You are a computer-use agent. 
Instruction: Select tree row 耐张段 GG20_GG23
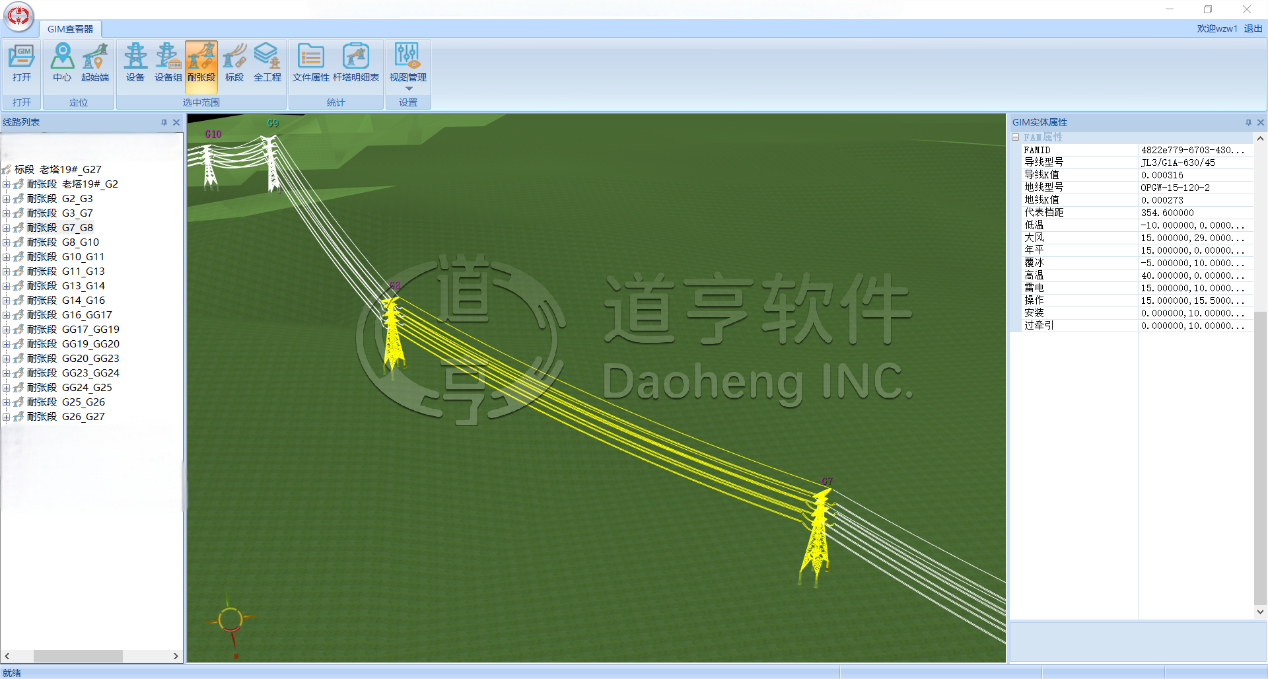tap(73, 358)
